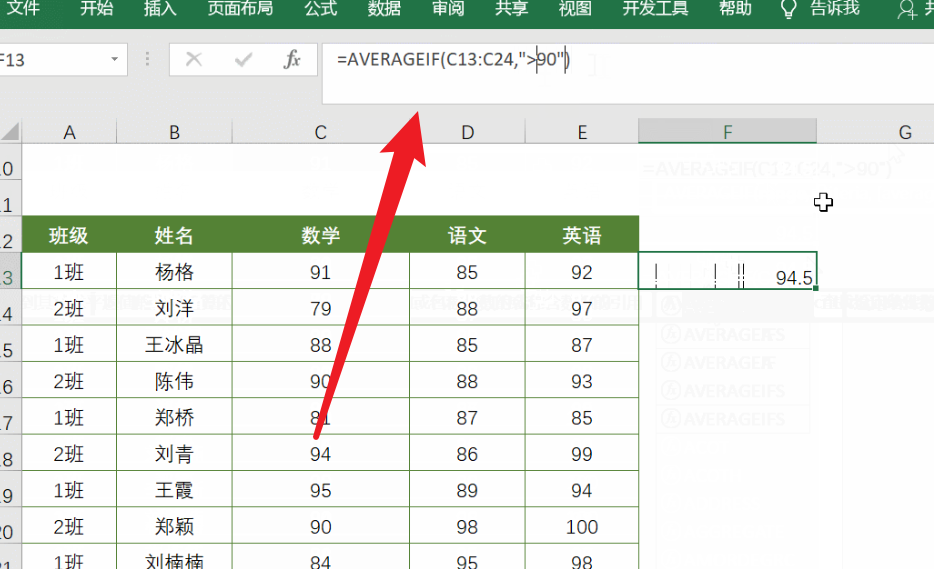934x569 pixels.
Task: Click the name cell 刘青
Action: point(174,453)
